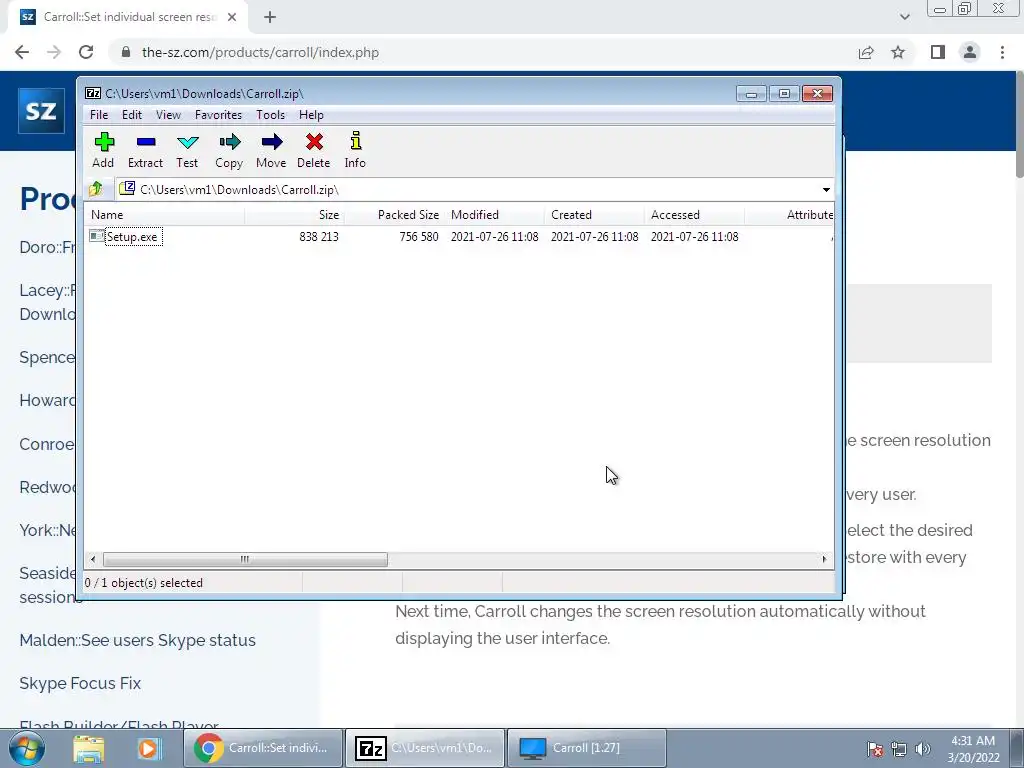Run the Test archive tool
The image size is (1024, 768).
pos(187,151)
